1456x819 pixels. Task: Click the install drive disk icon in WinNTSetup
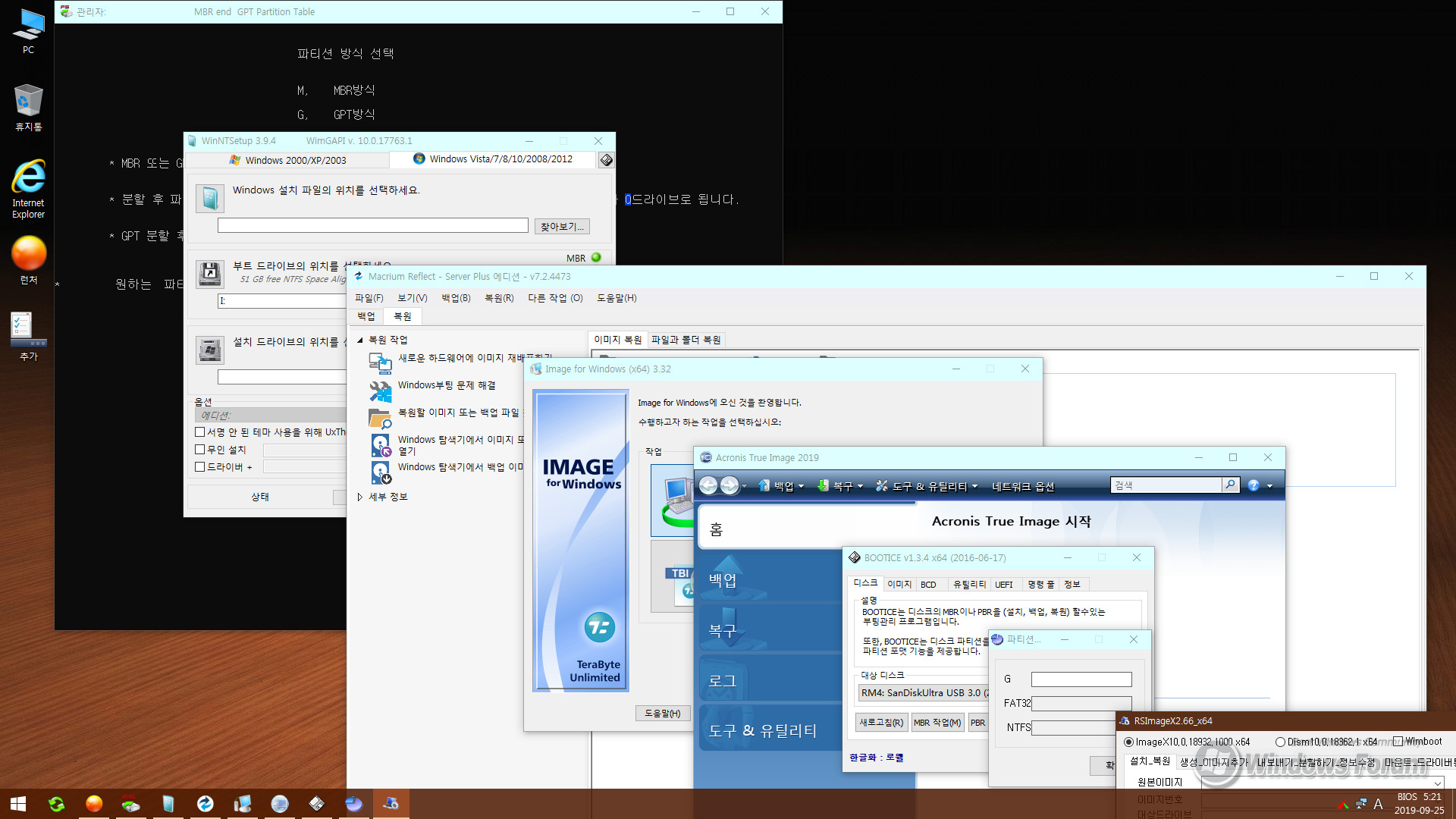point(210,350)
